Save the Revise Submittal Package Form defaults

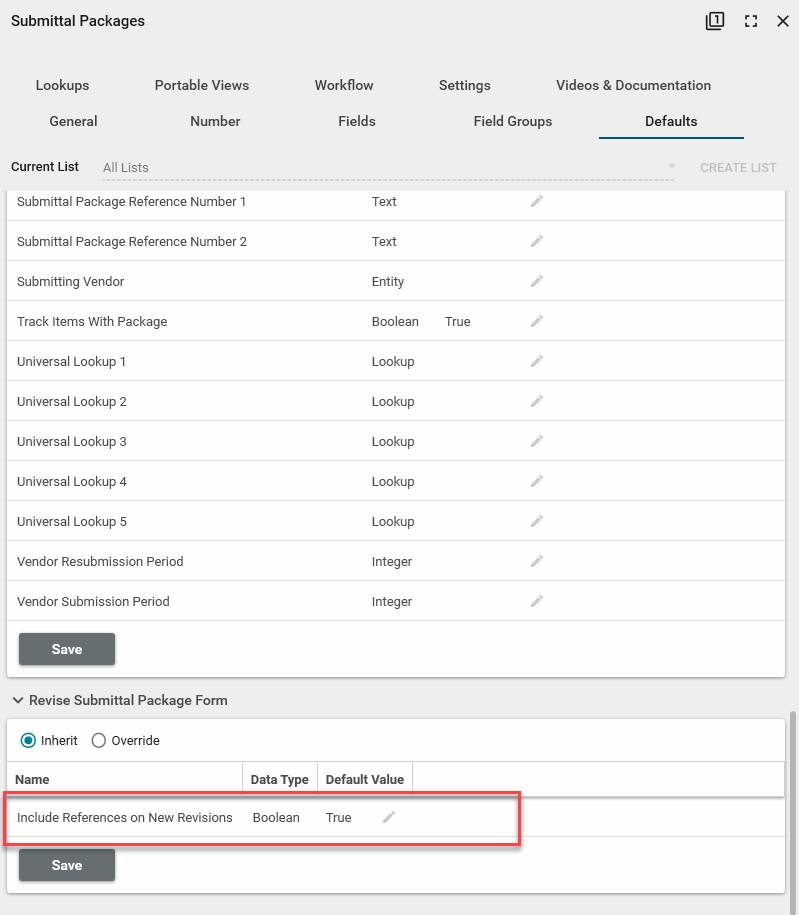click(x=67, y=865)
